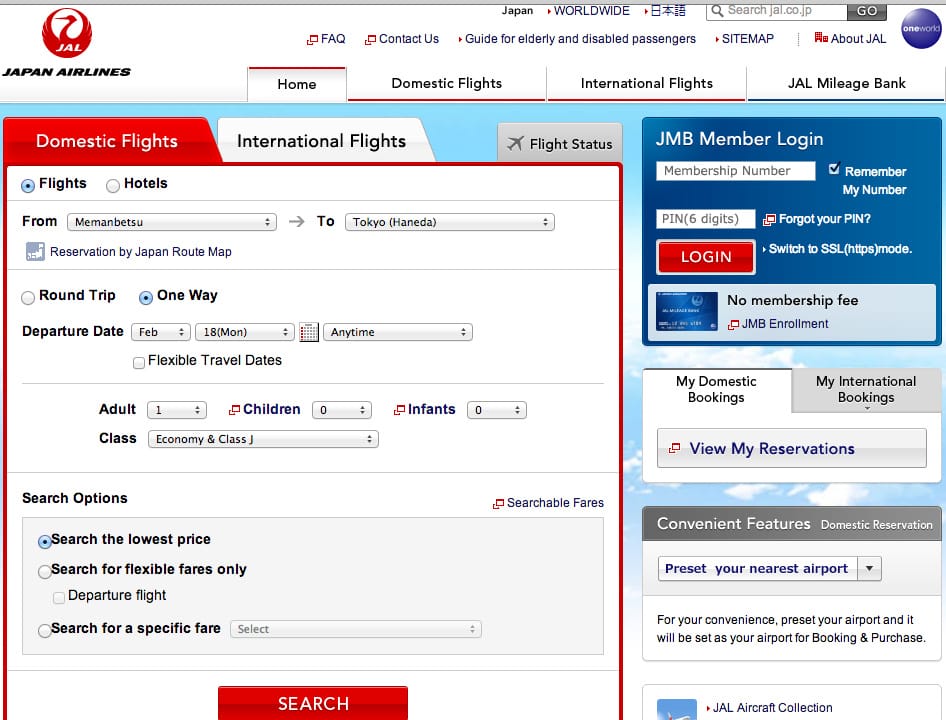Click the oneworld alliance logo
946x720 pixels.
point(920,29)
